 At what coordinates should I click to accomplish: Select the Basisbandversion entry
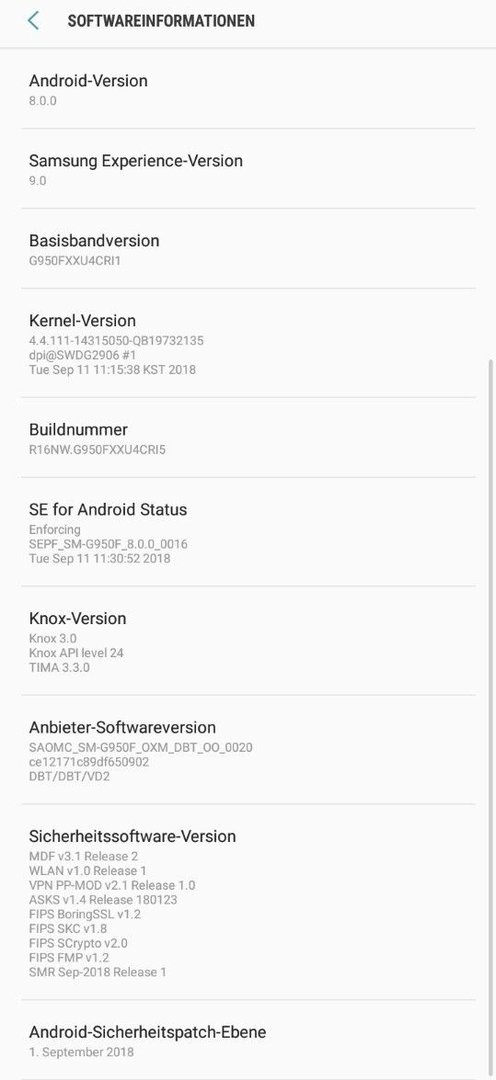248,249
